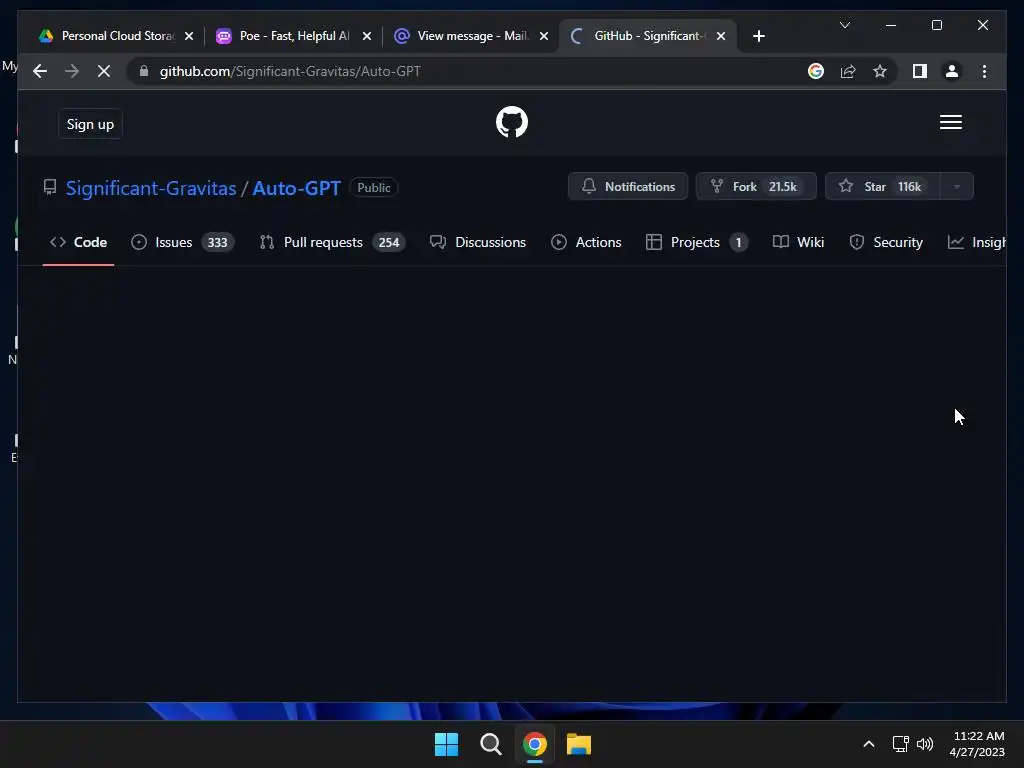1024x768 pixels.
Task: Click the address bar URL field
Action: (x=470, y=71)
